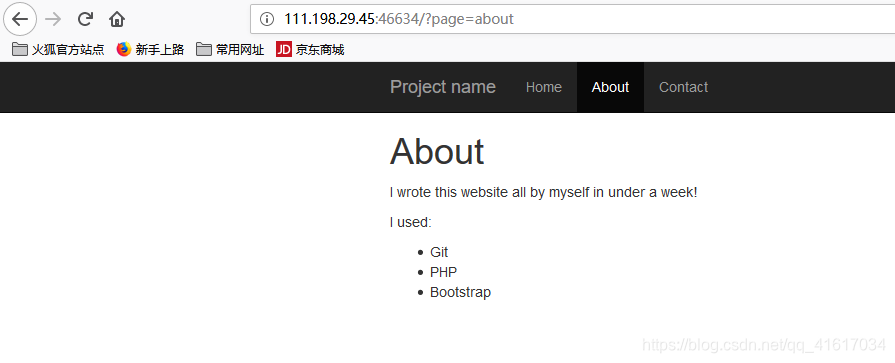This screenshot has width=895, height=363.
Task: Open the 常用网址 bookmark folder
Action: coord(230,50)
